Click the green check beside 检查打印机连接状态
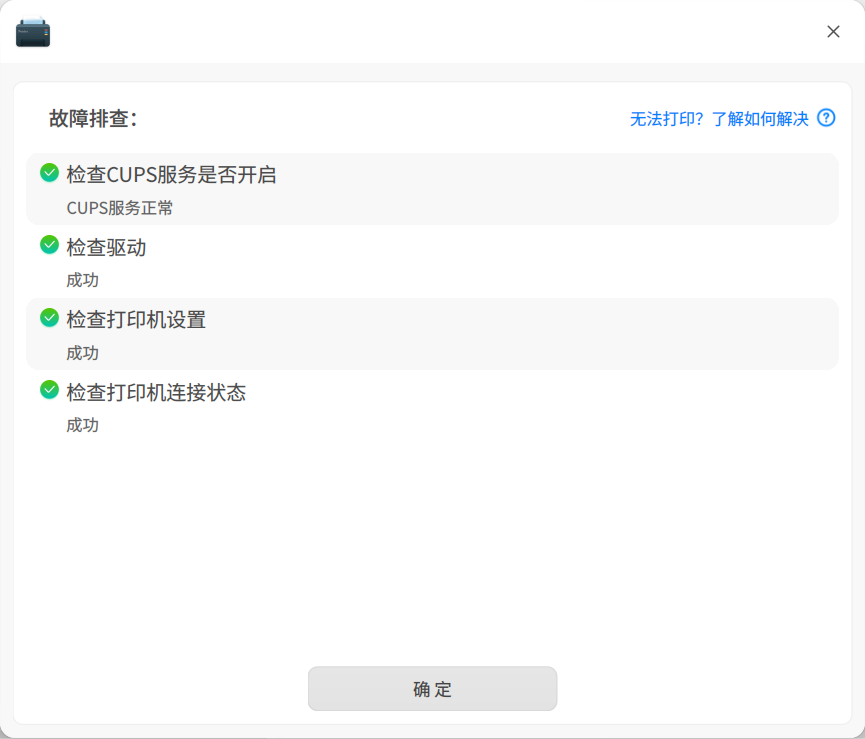Screen dimensions: 865x739 50,390
